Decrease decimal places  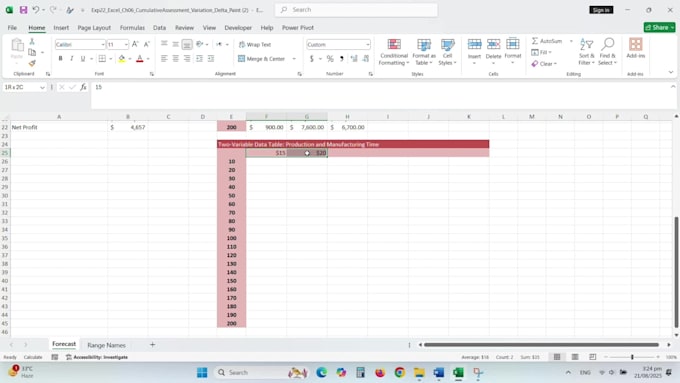point(366,59)
